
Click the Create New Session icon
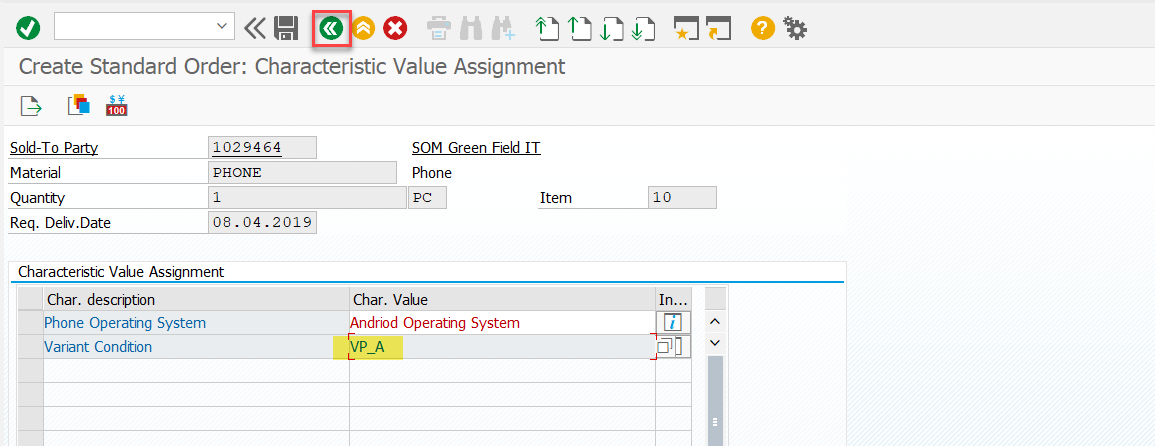click(x=686, y=29)
